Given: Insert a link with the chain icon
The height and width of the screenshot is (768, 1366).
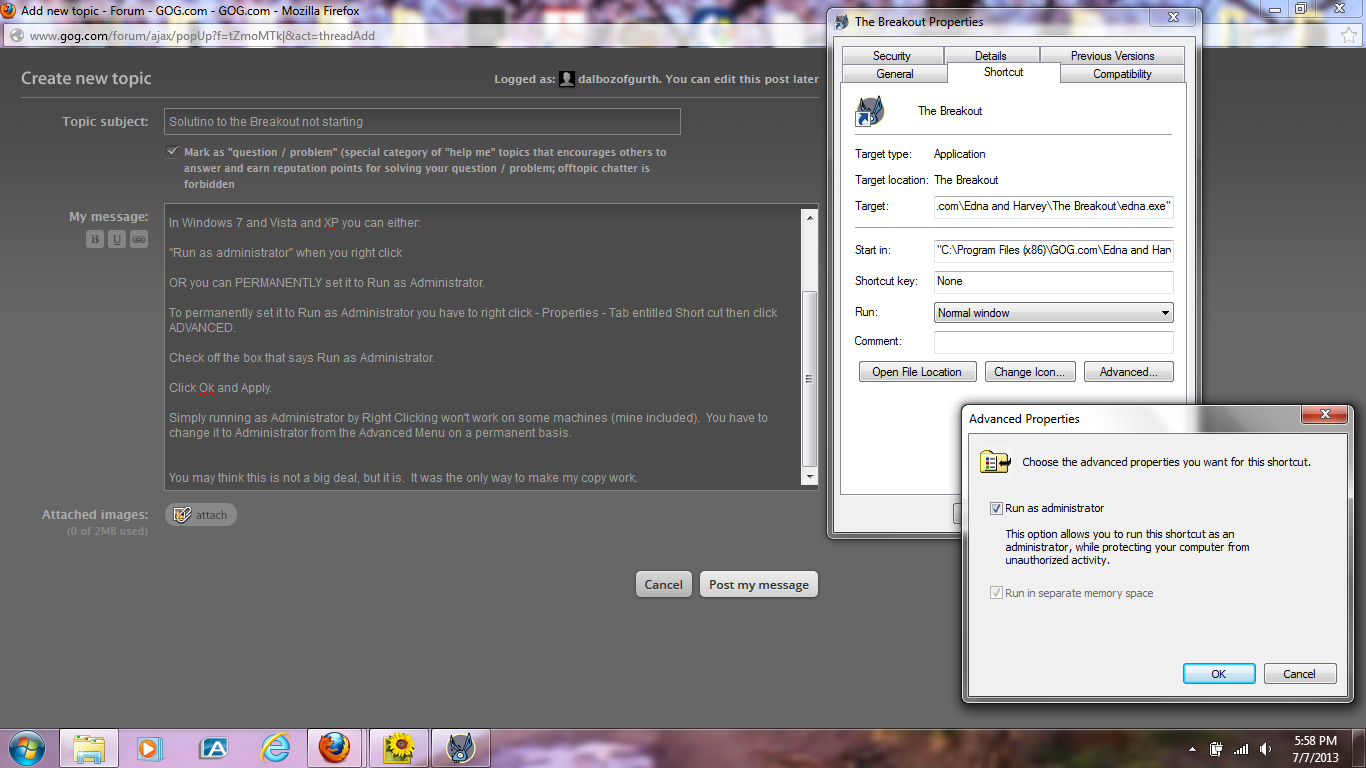Looking at the screenshot, I should (x=139, y=239).
